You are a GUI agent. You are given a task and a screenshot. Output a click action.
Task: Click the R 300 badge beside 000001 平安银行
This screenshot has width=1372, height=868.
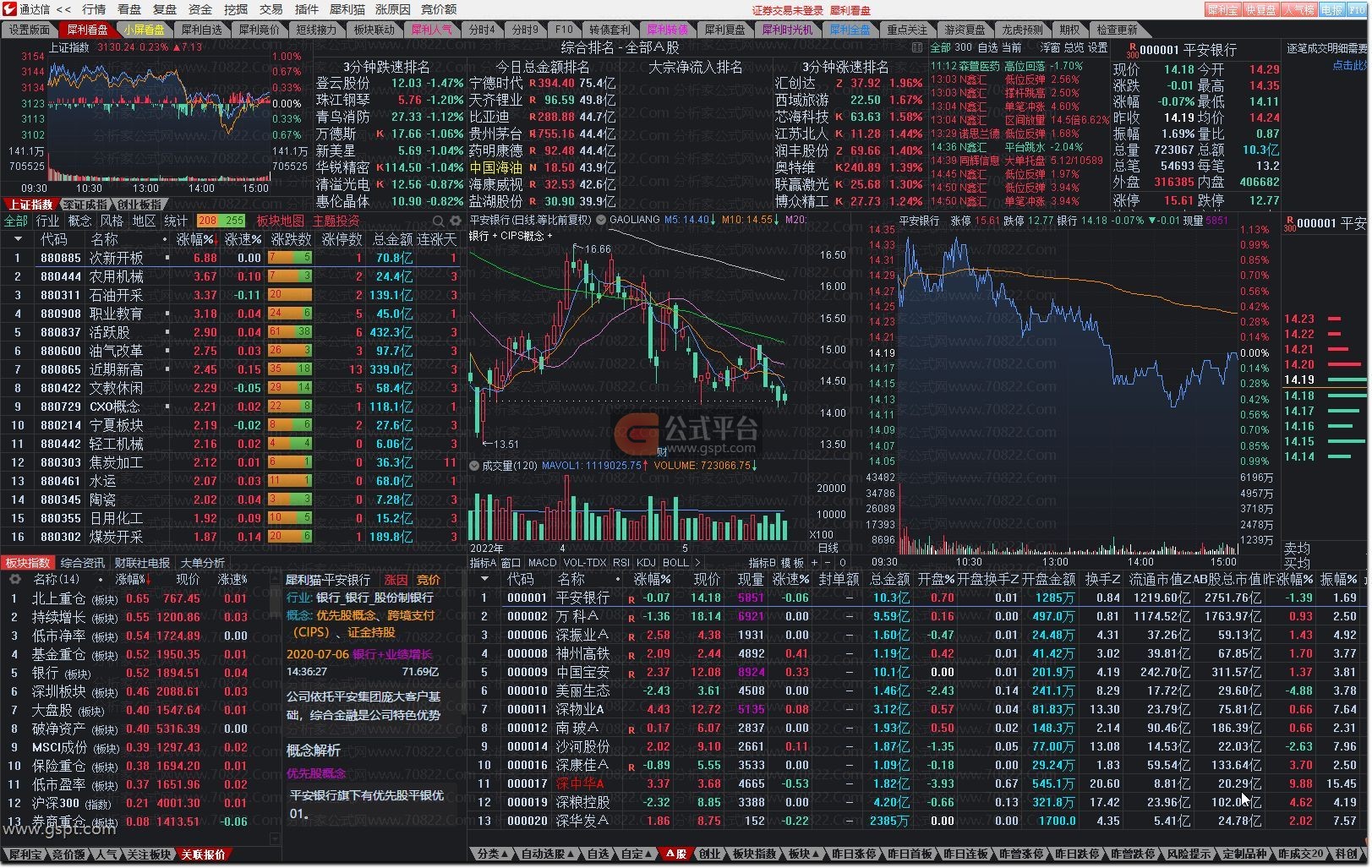tap(1133, 50)
